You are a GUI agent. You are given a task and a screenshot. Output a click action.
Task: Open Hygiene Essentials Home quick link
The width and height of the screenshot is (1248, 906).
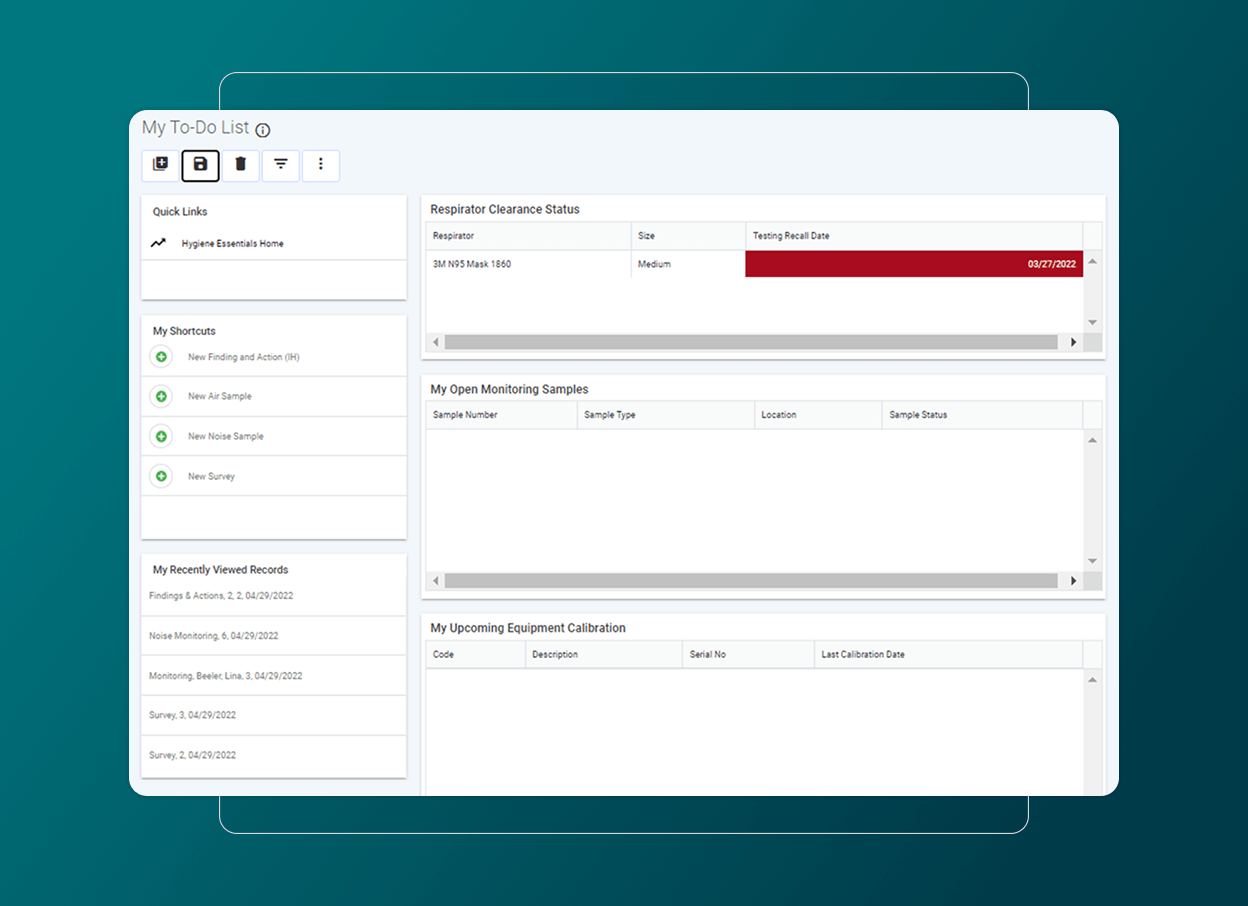click(232, 244)
